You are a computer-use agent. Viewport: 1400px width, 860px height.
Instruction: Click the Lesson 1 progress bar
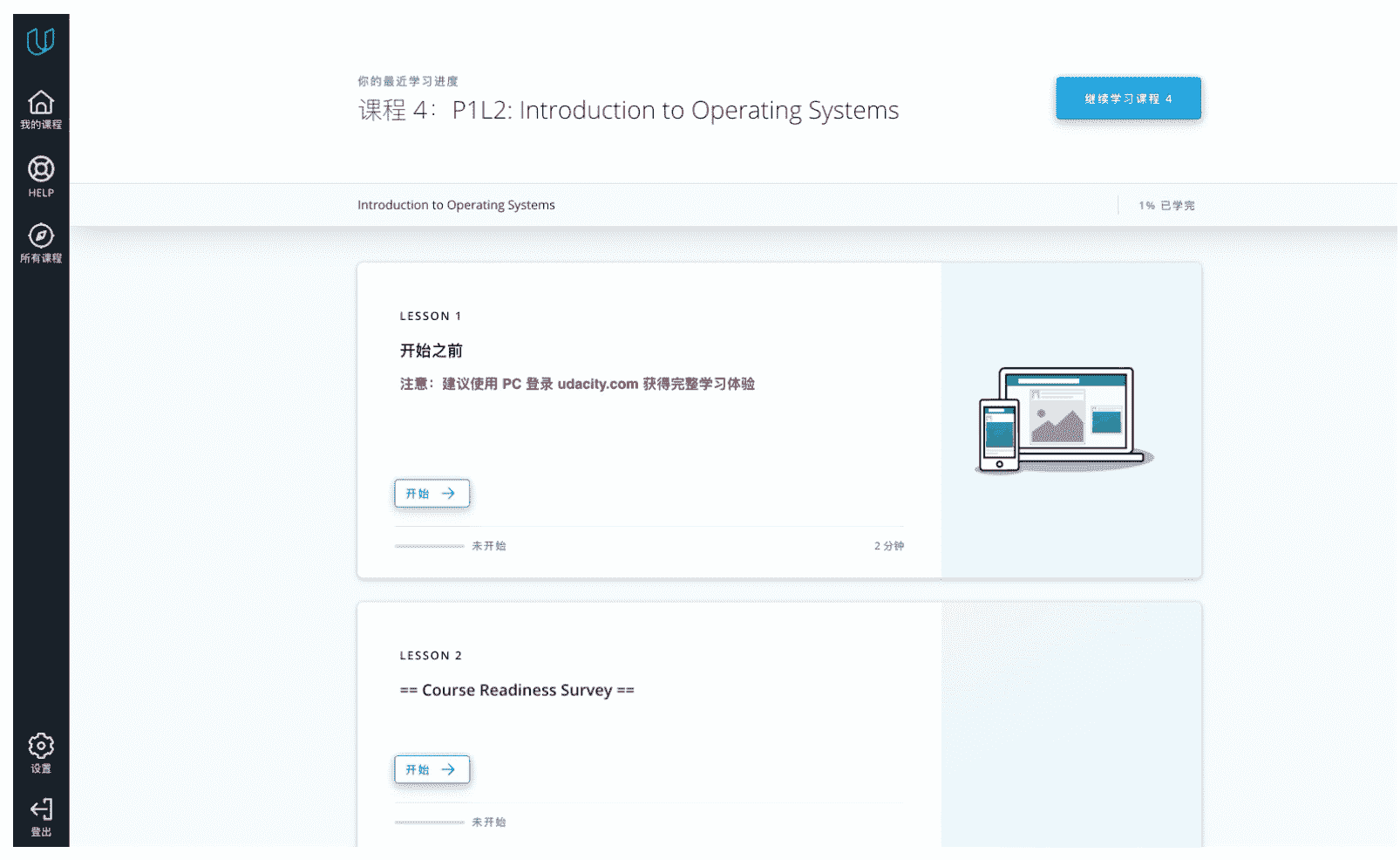429,547
